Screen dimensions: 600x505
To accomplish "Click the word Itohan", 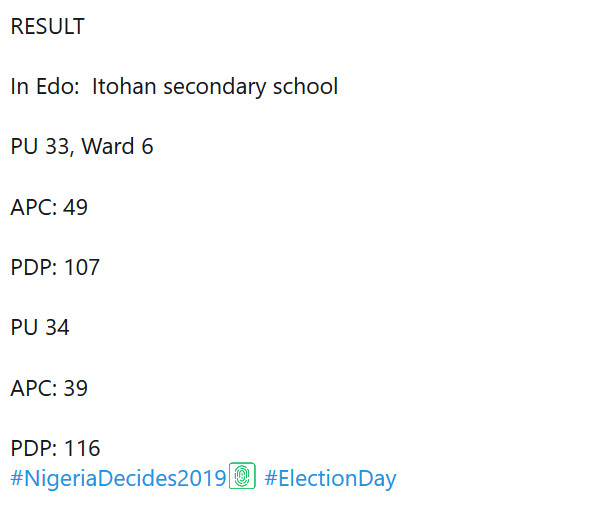I will (x=125, y=87).
